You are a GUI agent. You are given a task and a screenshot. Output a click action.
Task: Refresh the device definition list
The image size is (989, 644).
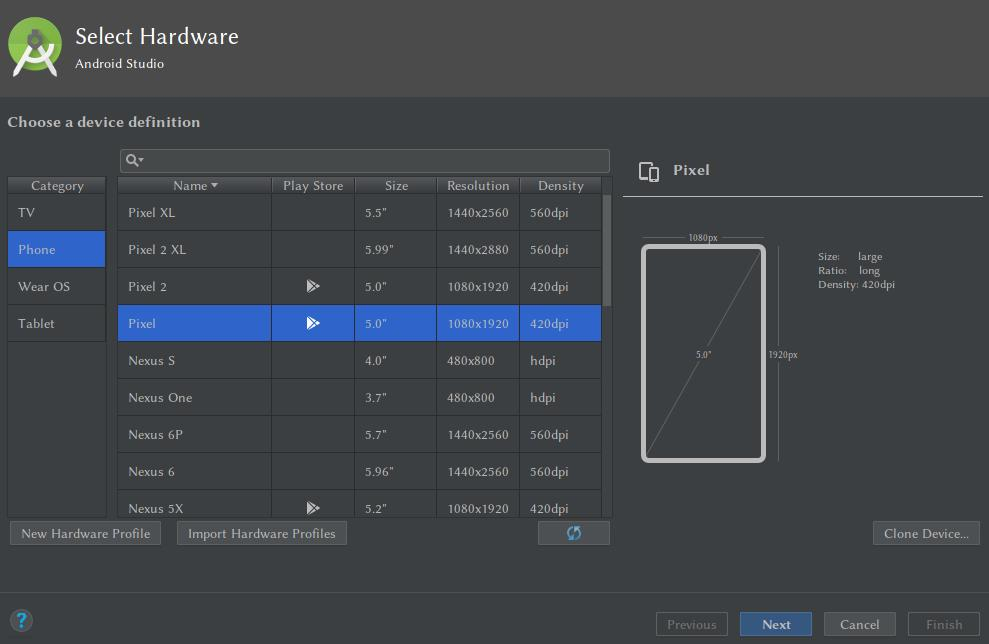573,533
